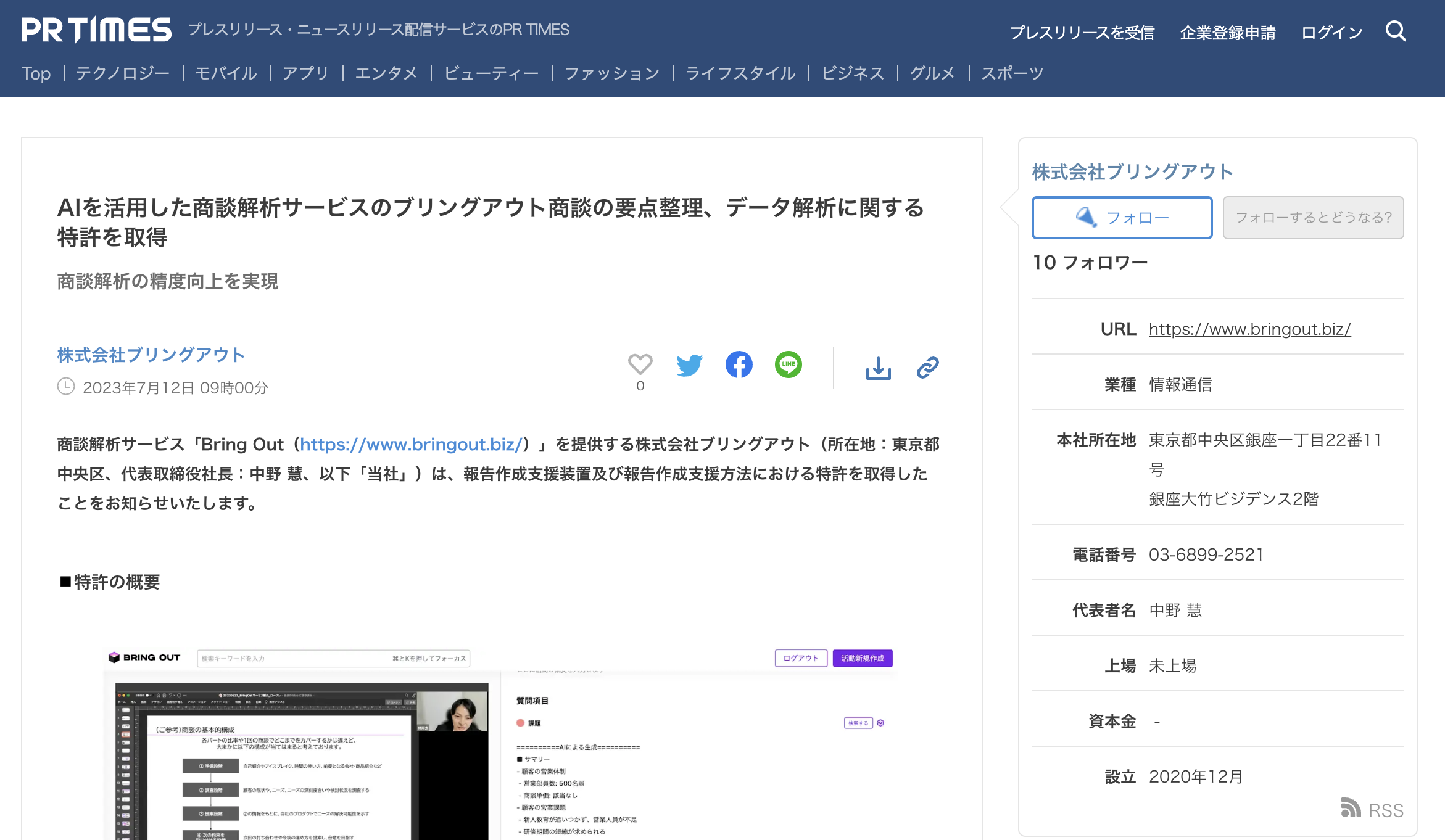Click the subtitle 商談解析の精度向上を実現
The width and height of the screenshot is (1445, 840).
168,281
